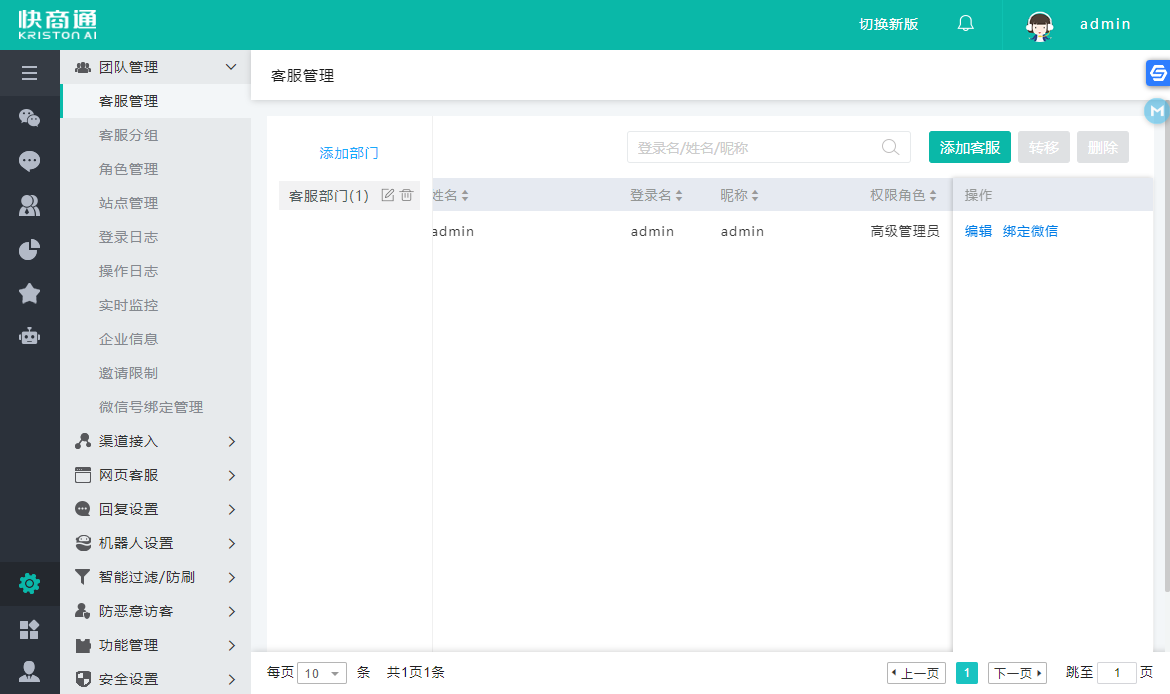
Task: Click the search magnifier icon
Action: point(890,147)
